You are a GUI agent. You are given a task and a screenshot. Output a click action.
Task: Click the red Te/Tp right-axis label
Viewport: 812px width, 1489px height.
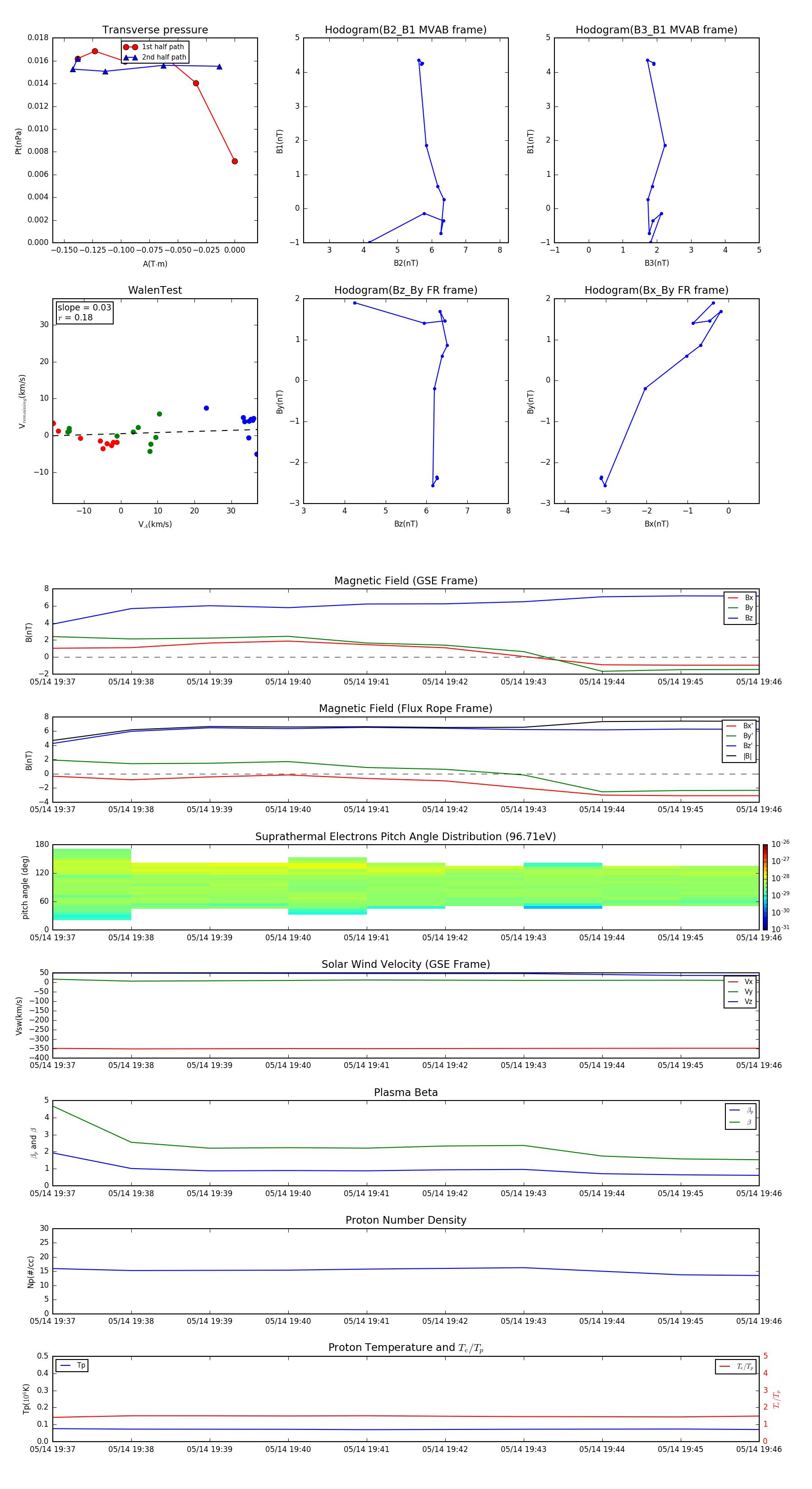pyautogui.click(x=777, y=1399)
